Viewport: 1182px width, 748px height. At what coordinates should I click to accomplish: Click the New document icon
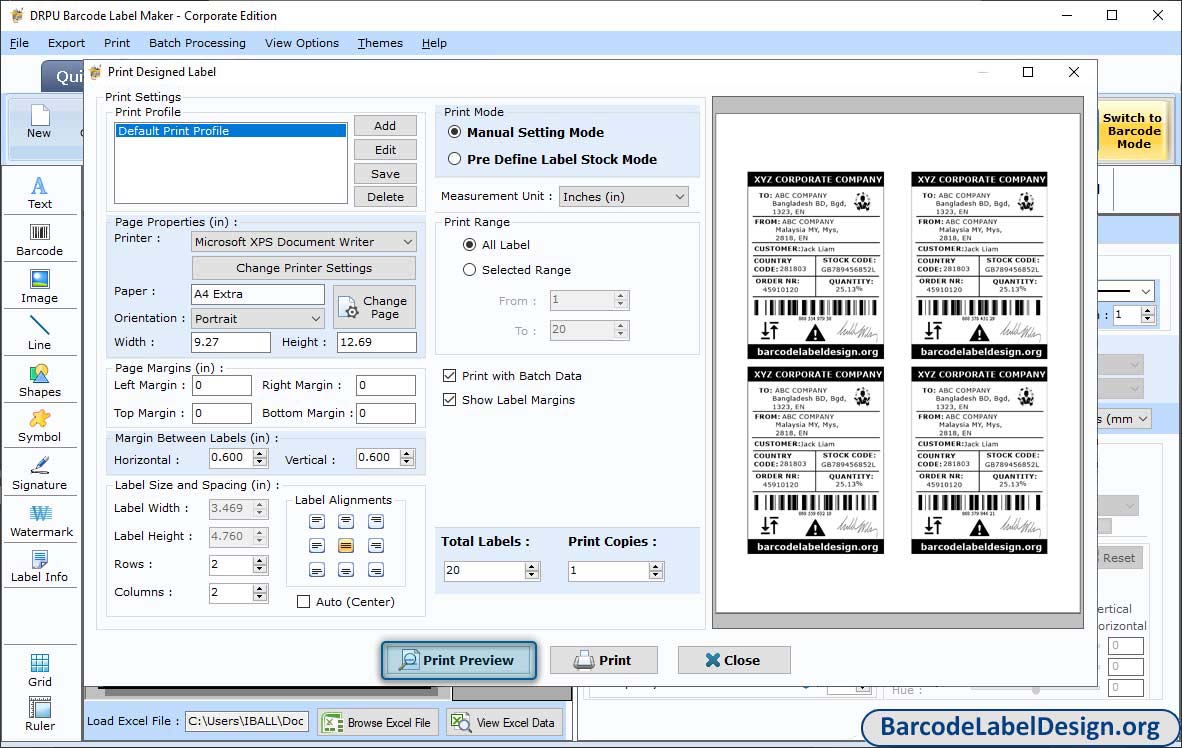coord(39,122)
